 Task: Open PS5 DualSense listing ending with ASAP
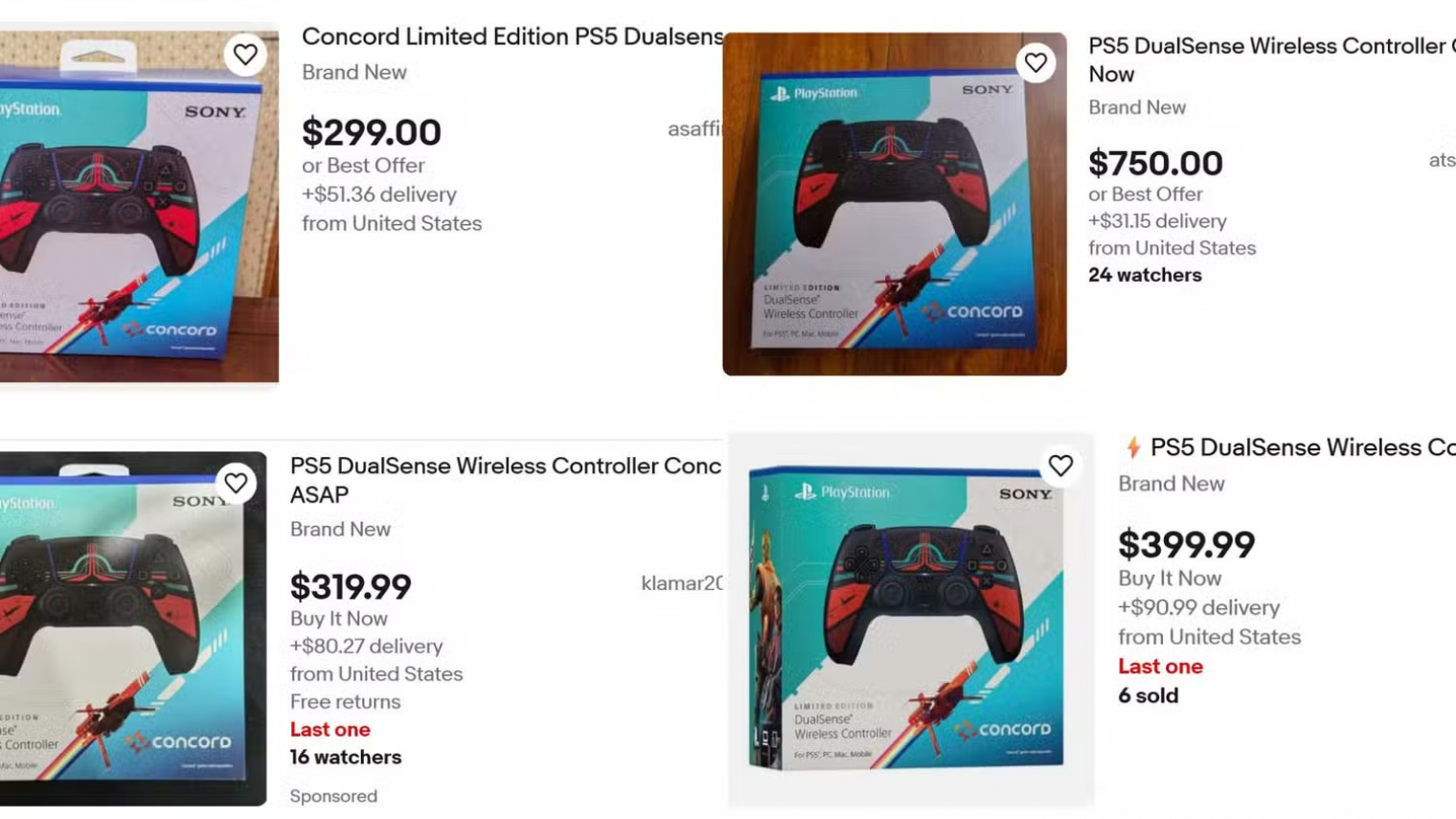click(506, 480)
